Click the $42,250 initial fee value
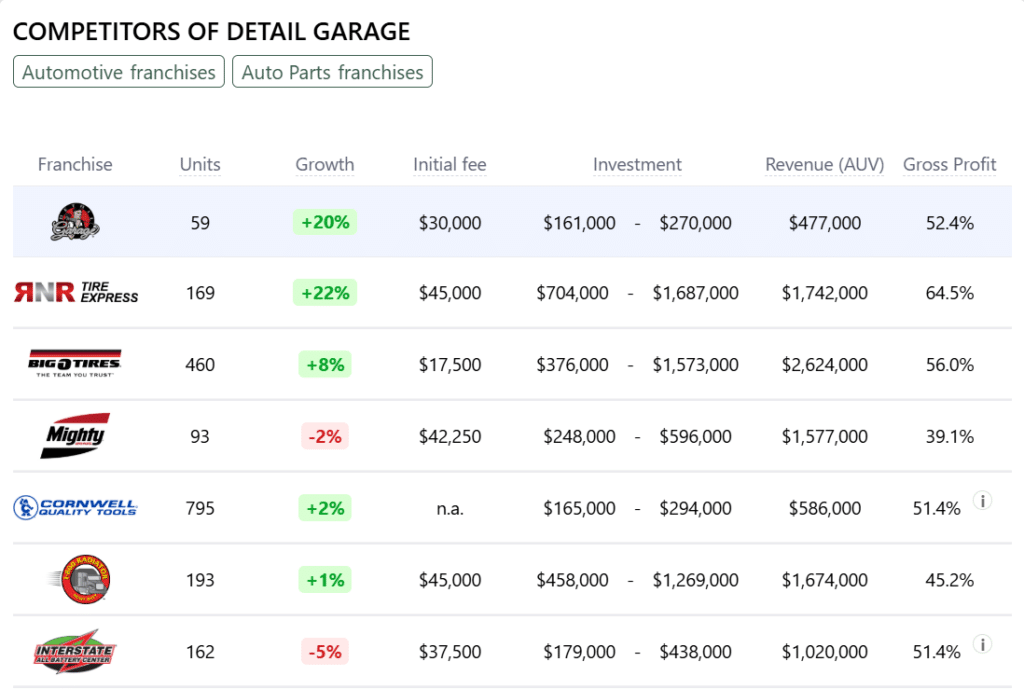 click(450, 437)
